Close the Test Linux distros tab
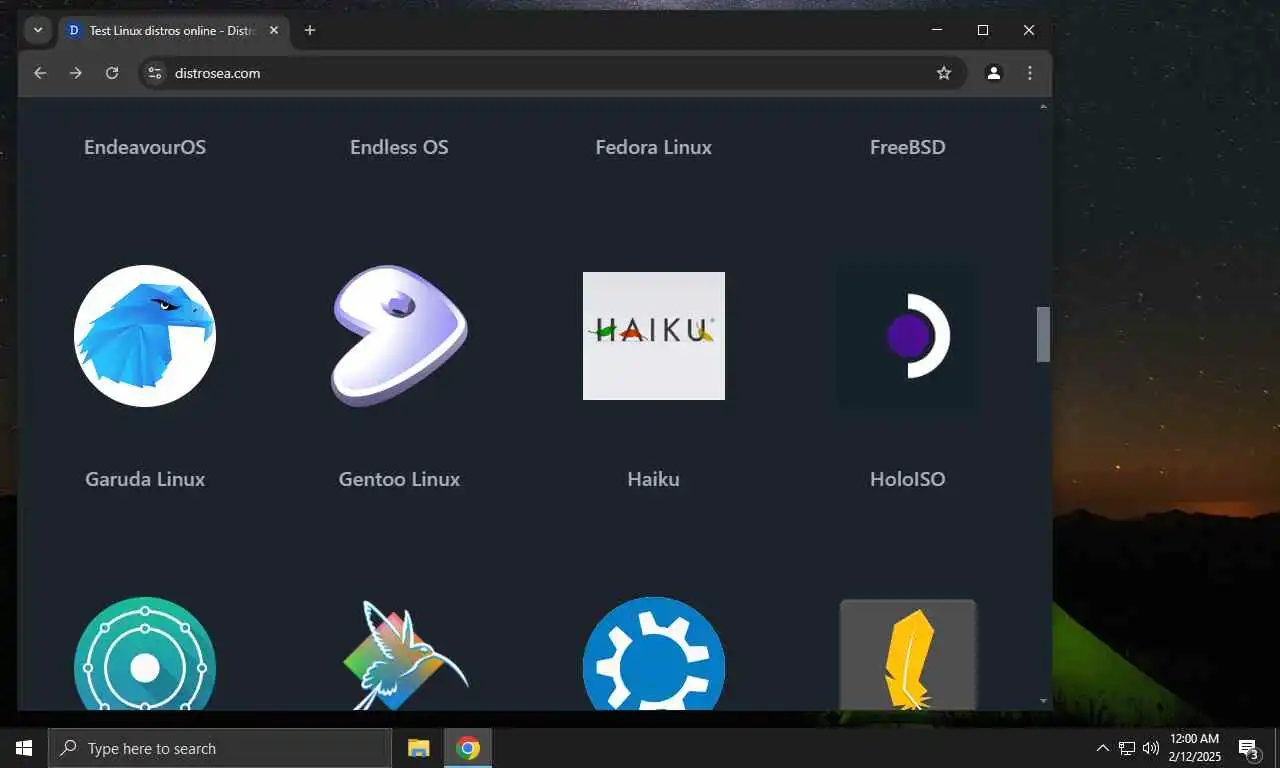 (274, 30)
